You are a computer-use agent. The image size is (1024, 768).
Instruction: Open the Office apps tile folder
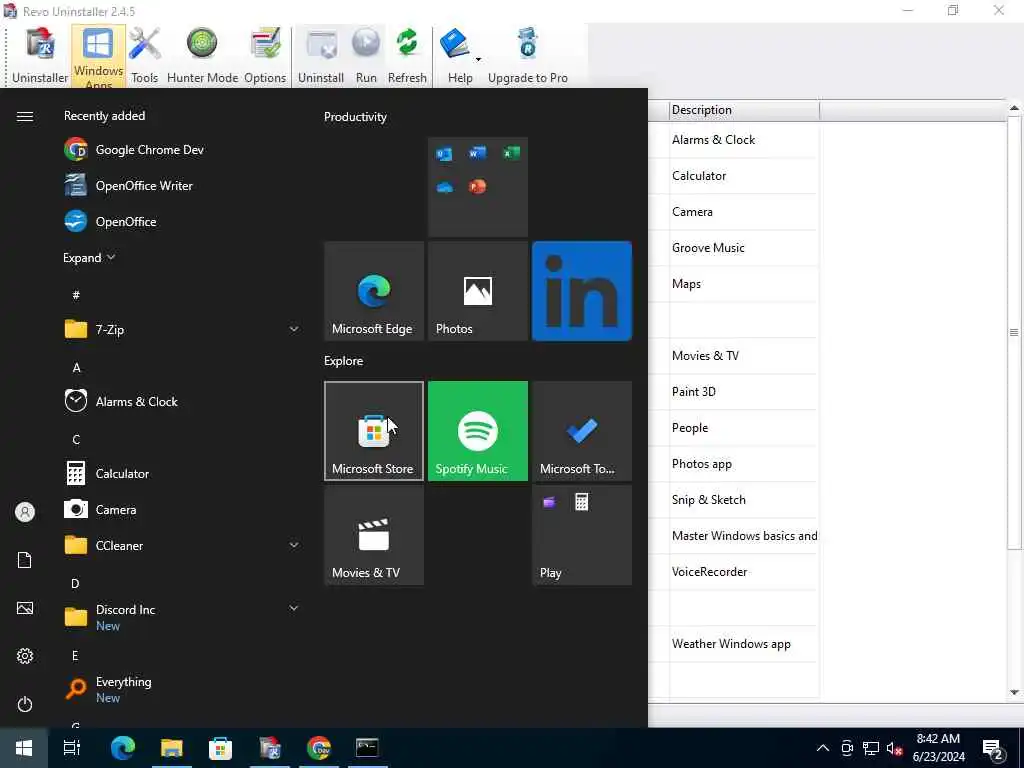[x=478, y=187]
